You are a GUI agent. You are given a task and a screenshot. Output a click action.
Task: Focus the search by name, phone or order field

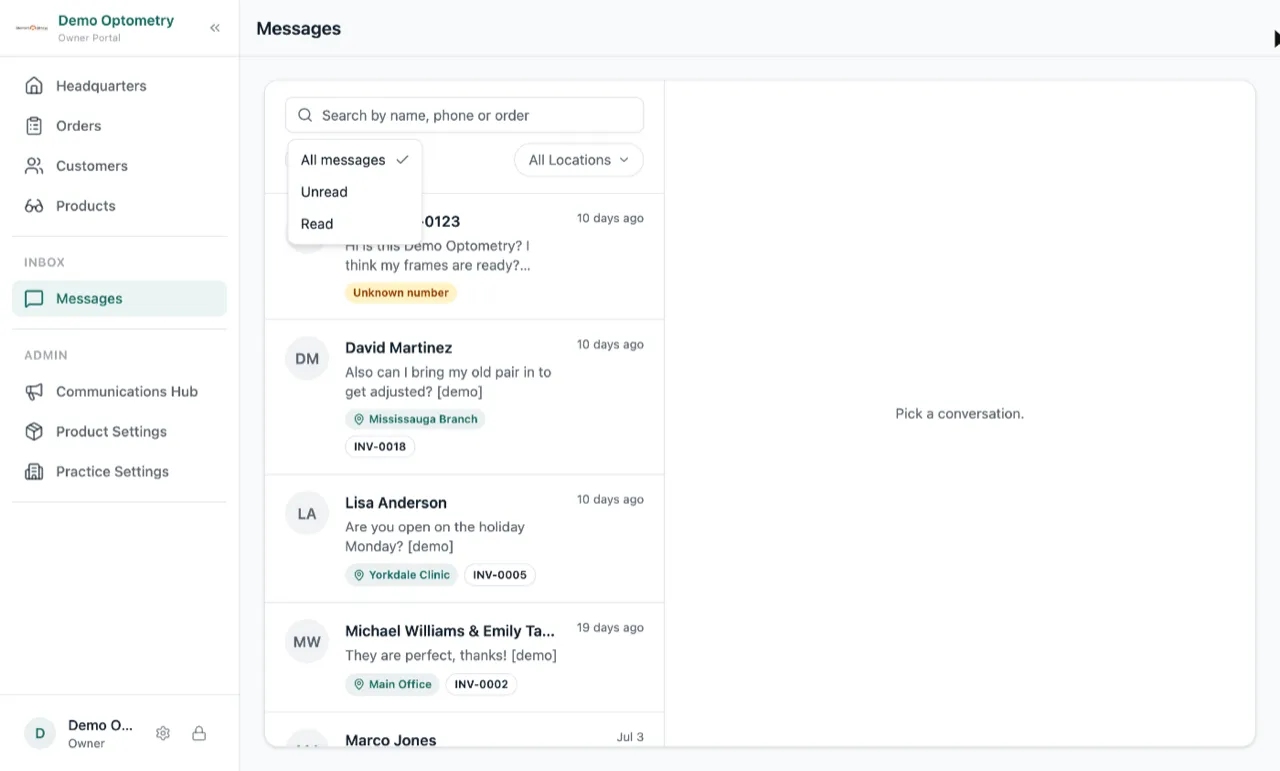[465, 115]
